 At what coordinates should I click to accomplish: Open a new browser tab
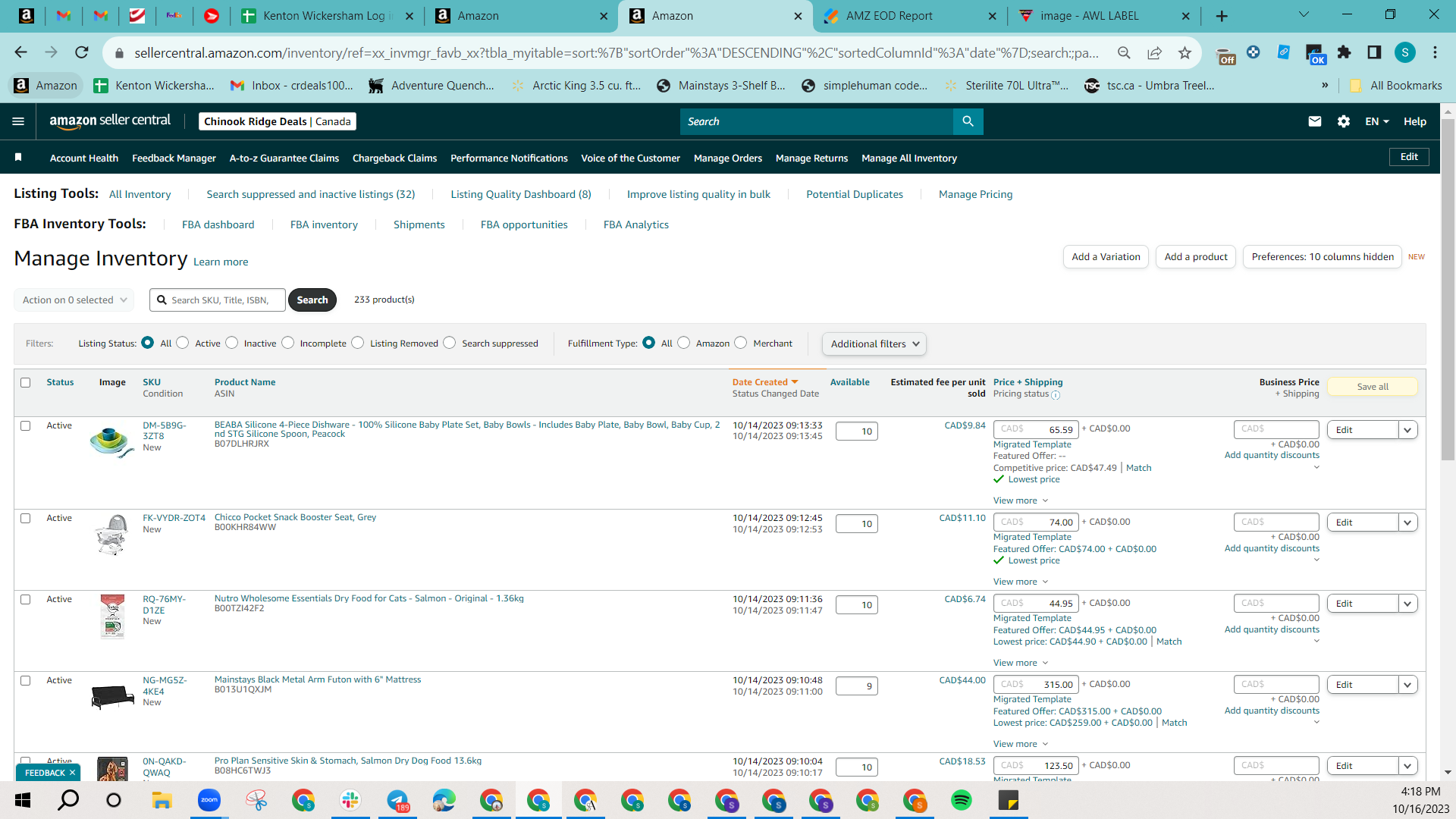pyautogui.click(x=1222, y=16)
